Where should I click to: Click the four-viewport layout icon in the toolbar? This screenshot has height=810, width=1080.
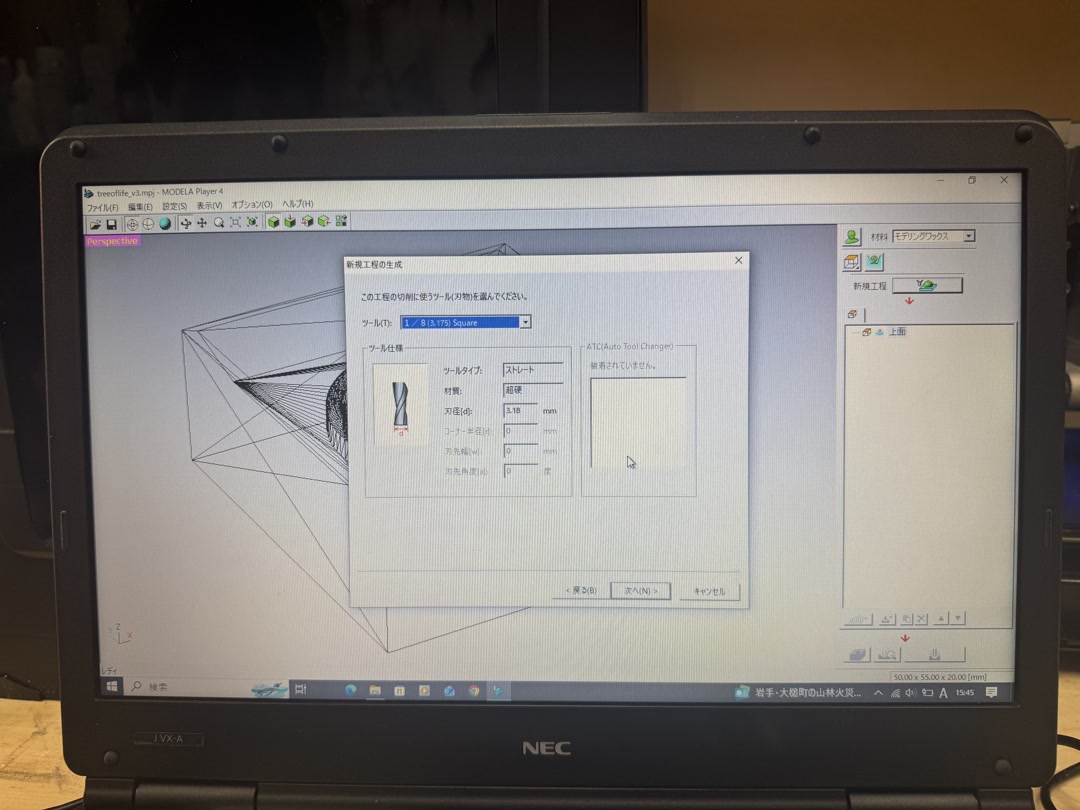pos(341,220)
